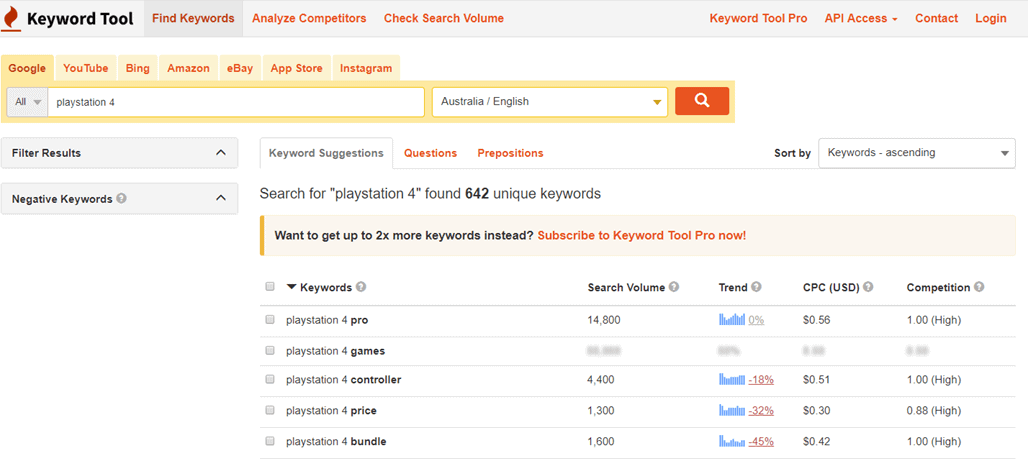Image resolution: width=1028 pixels, height=461 pixels.
Task: Switch to the Bing tab
Action: click(138, 68)
